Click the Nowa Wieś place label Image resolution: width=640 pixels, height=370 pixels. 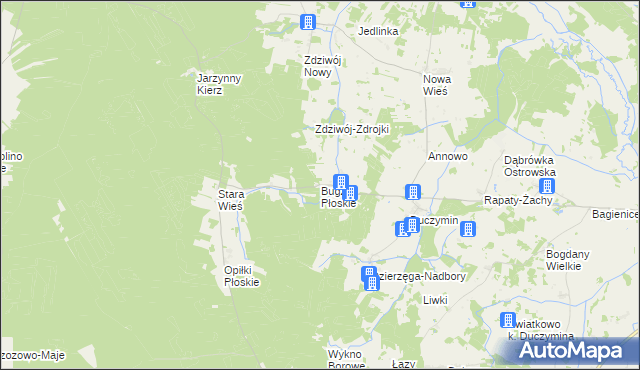(x=437, y=85)
